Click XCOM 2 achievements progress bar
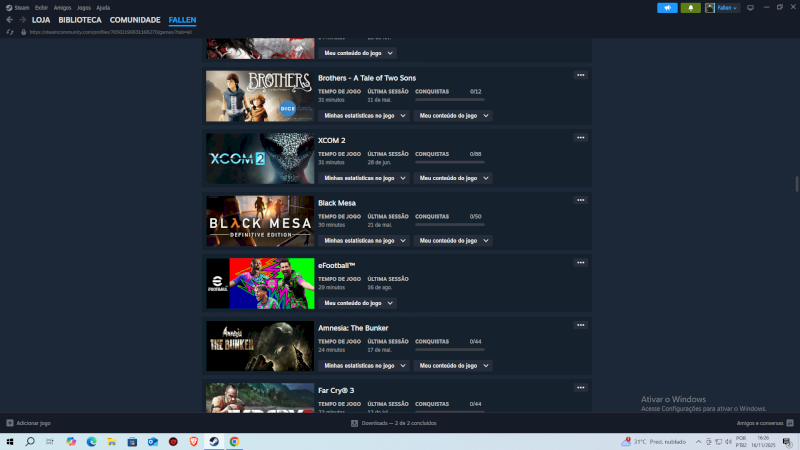 click(449, 162)
